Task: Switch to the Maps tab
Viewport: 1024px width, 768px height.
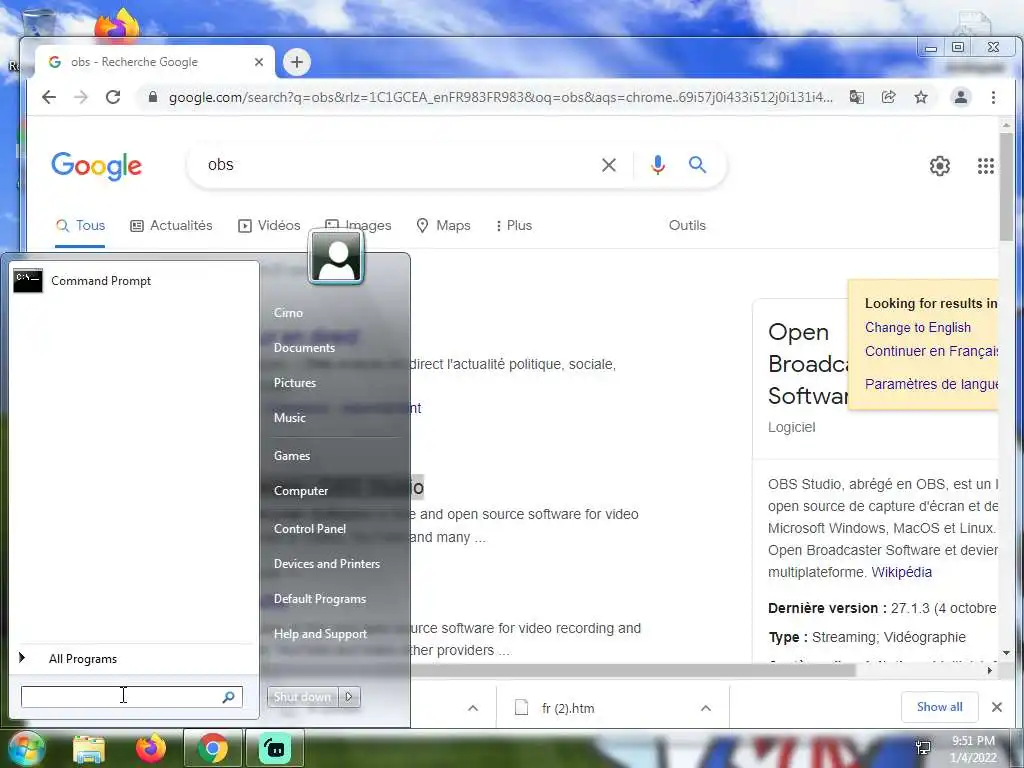Action: point(443,225)
